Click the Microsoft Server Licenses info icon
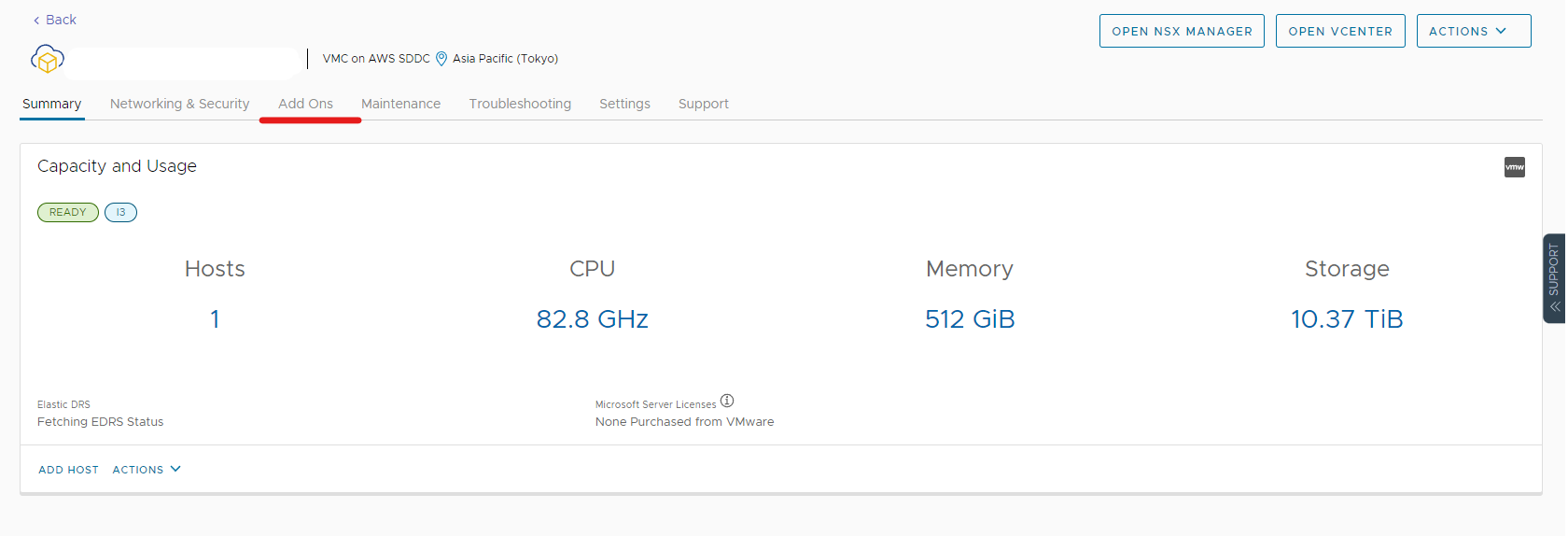The height and width of the screenshot is (536, 1568). (727, 402)
